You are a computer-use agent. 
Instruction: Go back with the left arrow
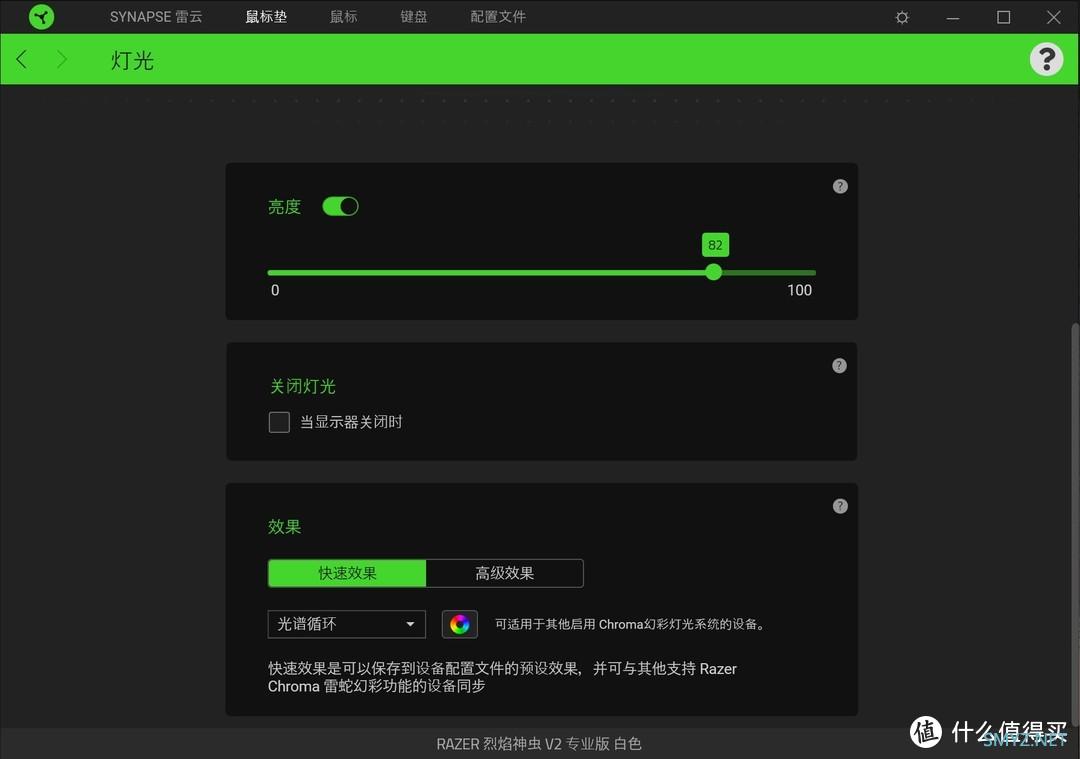coord(22,59)
